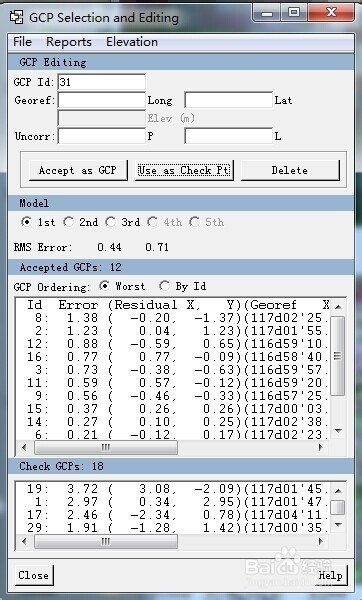Screen dimensions: 362x600
Task: Select GCP row with Id 9
Action: click(173, 396)
